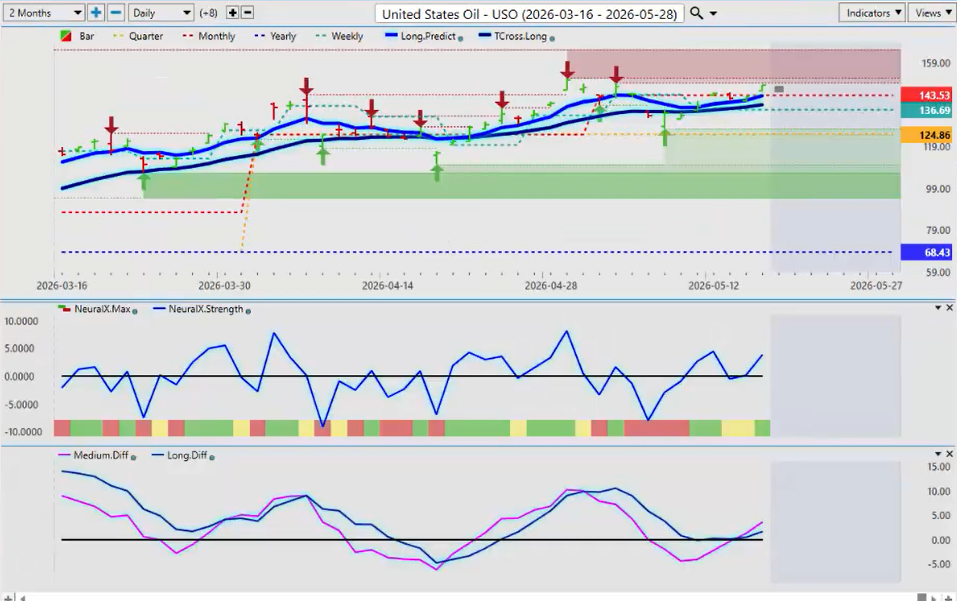Screen dimensions: 957x601
Task: Click the 159.00 price axis label
Action: click(936, 63)
